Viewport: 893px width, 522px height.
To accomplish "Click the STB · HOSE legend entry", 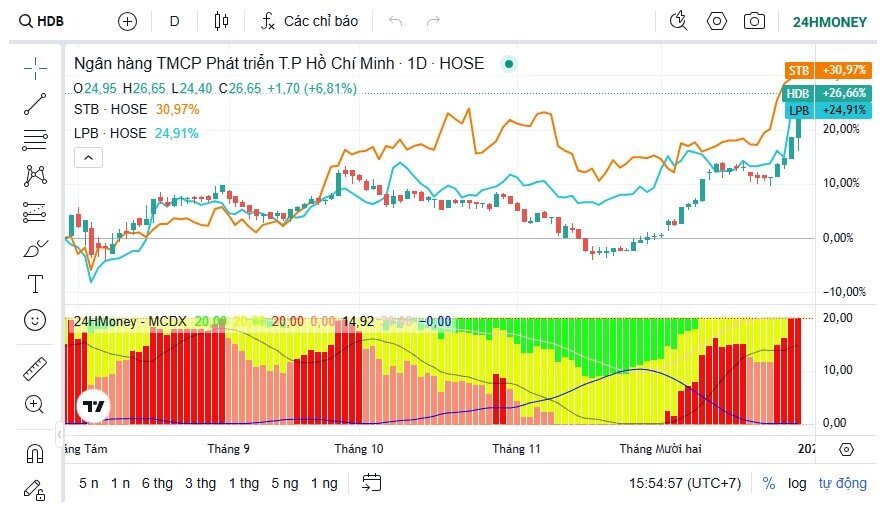I will coord(110,109).
